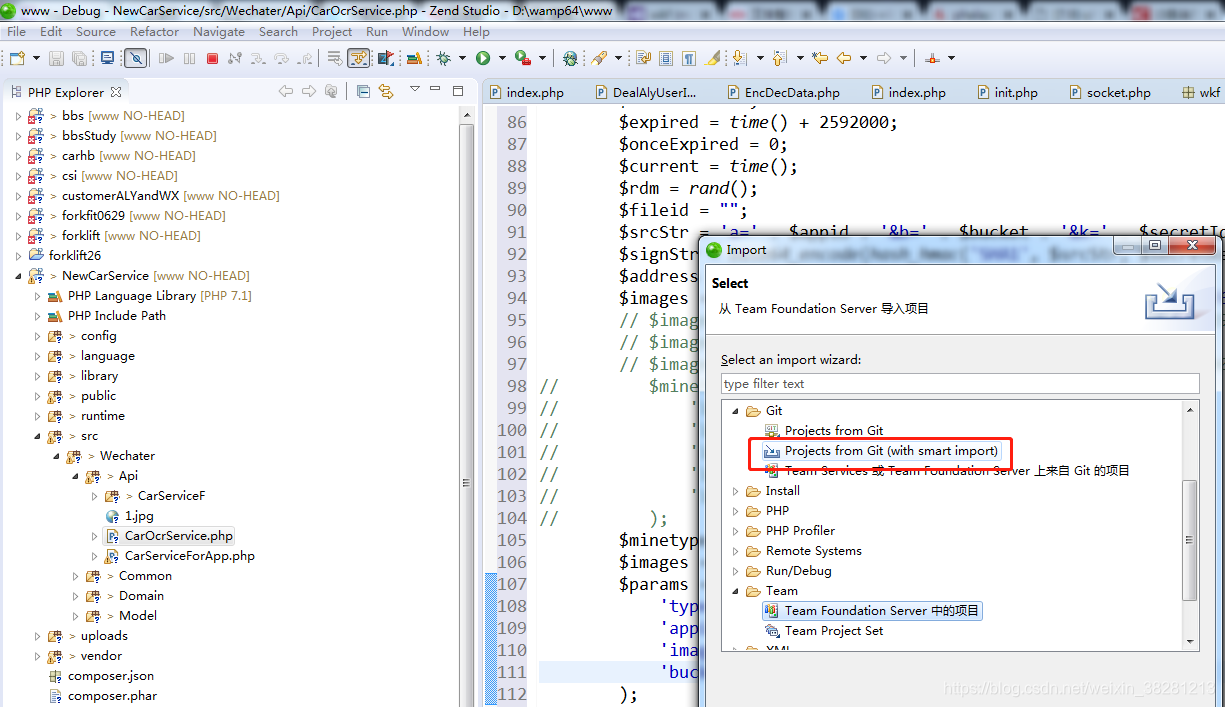Open the Window menu
This screenshot has height=707, width=1225.
click(x=425, y=31)
